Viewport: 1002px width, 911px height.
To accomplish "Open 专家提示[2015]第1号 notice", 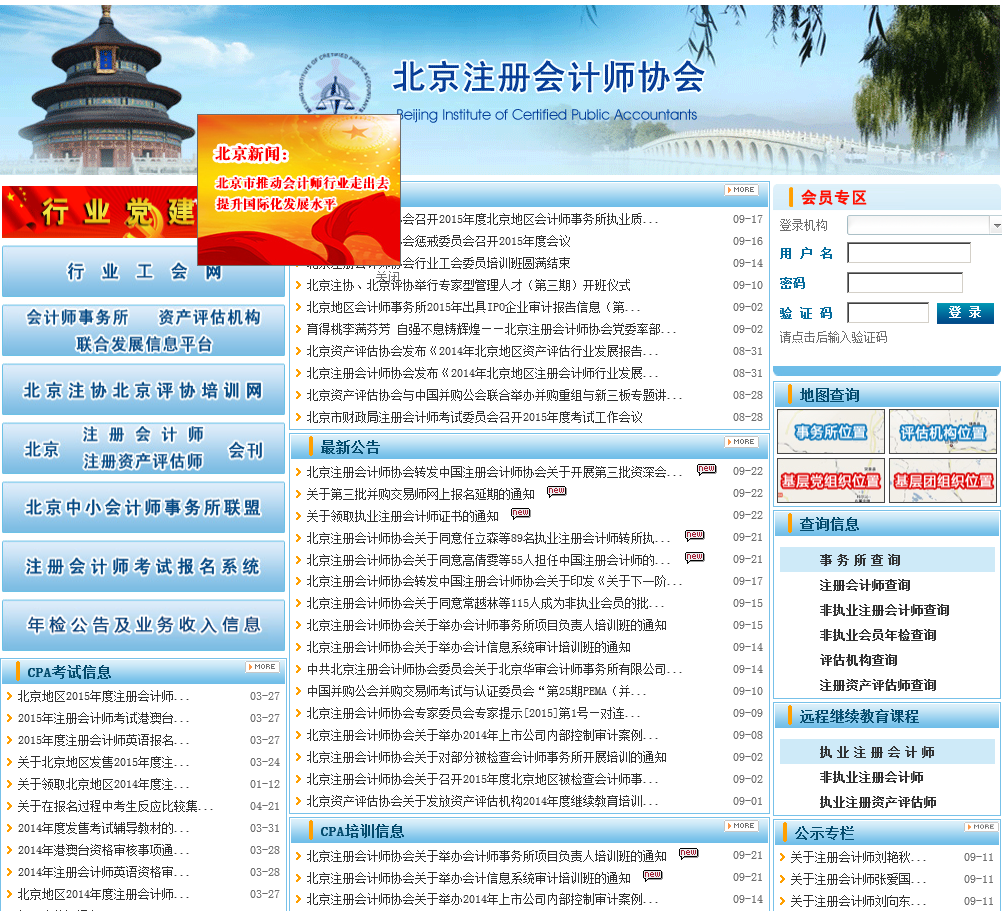I will (473, 713).
